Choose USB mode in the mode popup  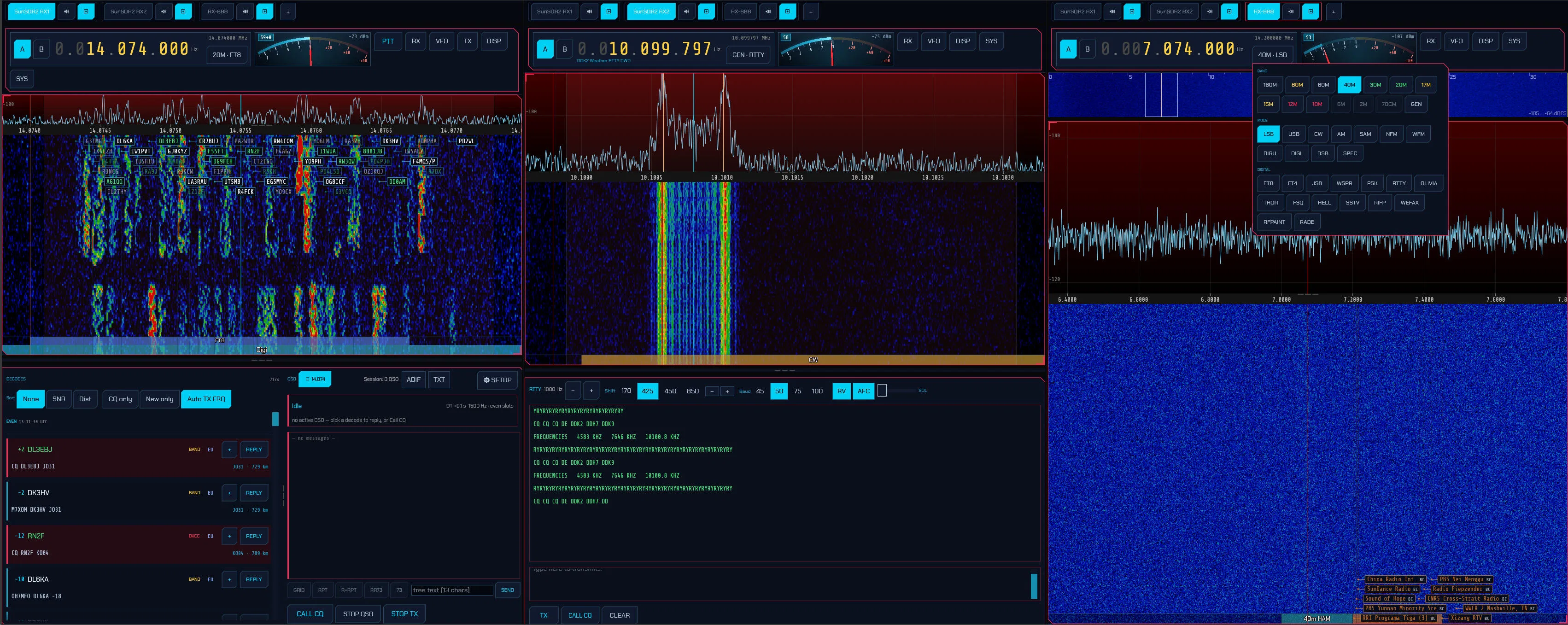[1293, 134]
